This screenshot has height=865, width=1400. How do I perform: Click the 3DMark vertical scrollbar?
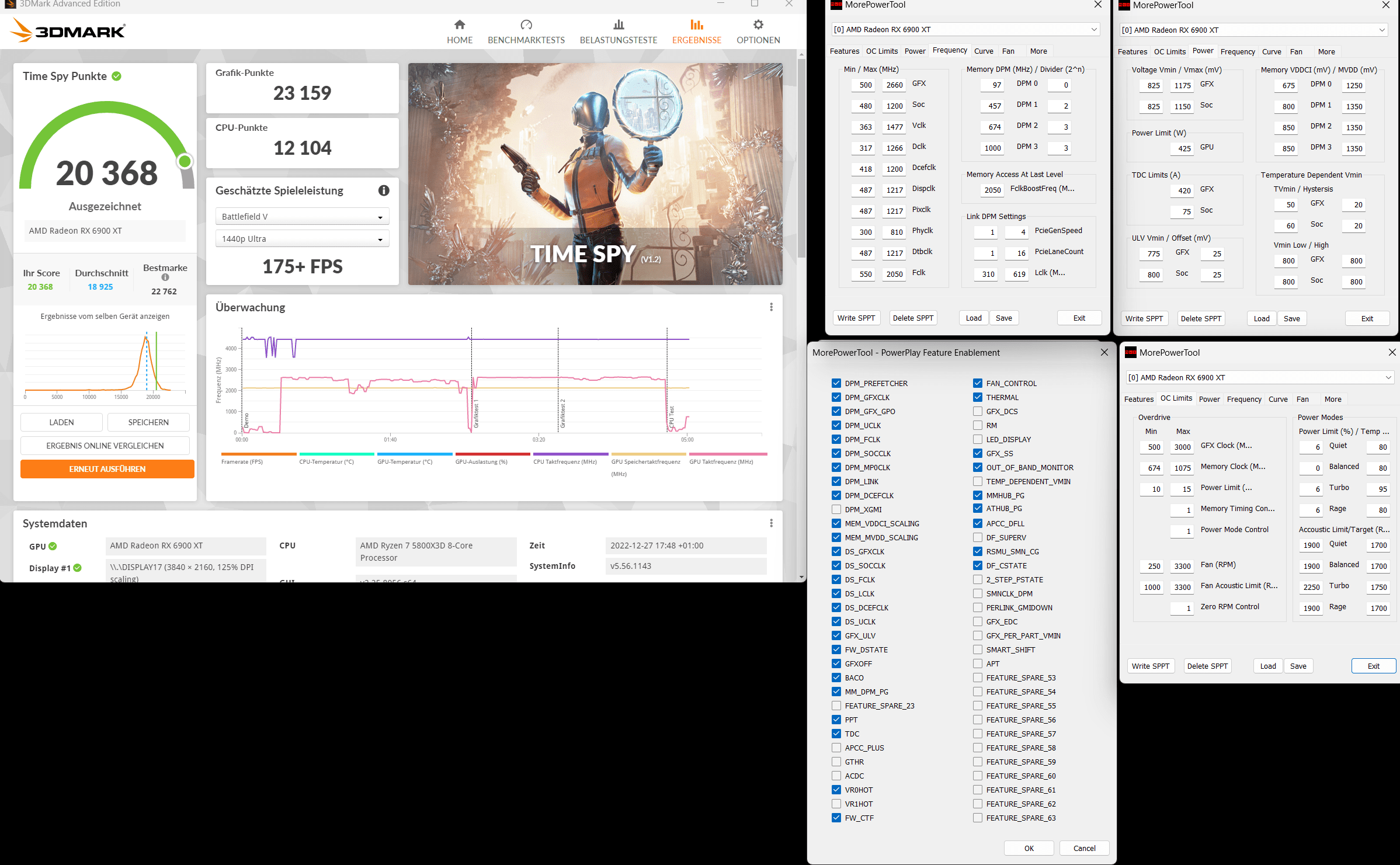(x=801, y=158)
